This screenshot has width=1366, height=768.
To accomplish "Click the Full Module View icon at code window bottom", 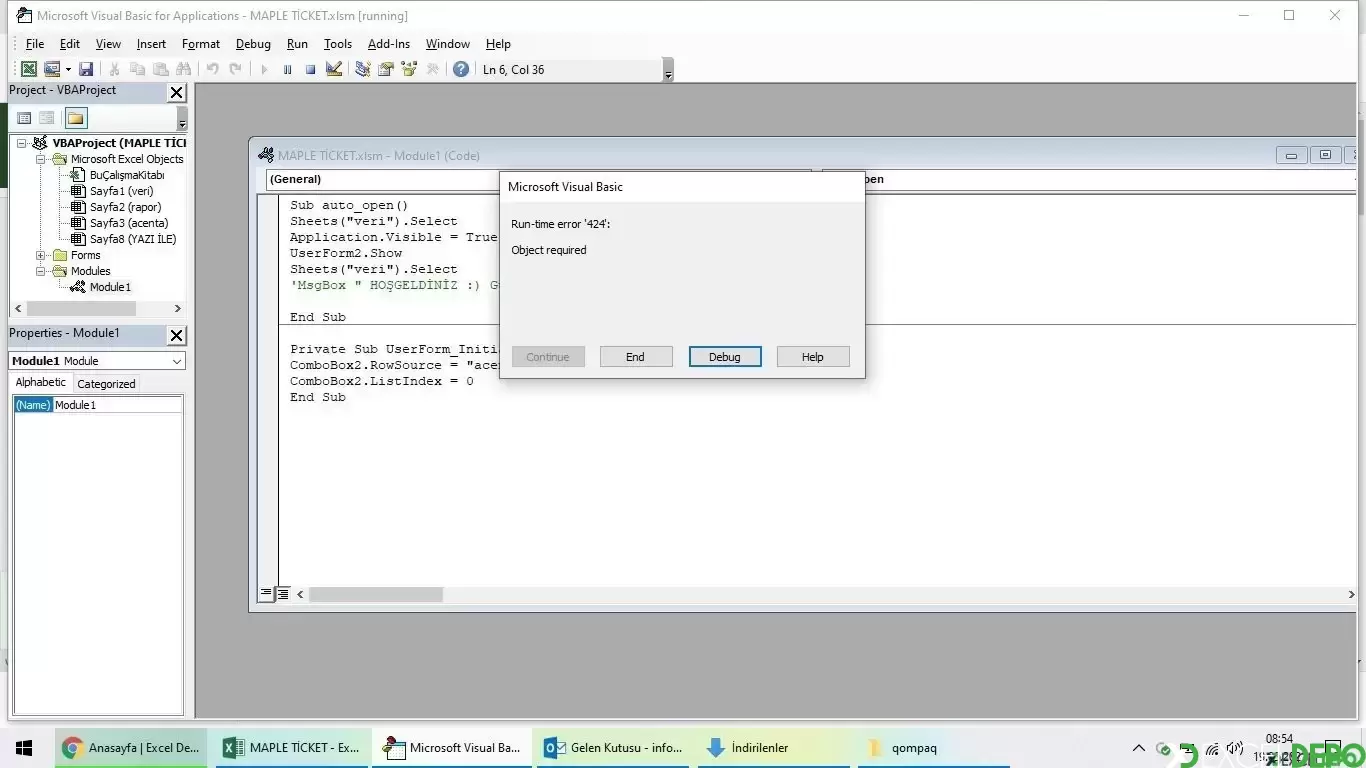I will (x=283, y=594).
